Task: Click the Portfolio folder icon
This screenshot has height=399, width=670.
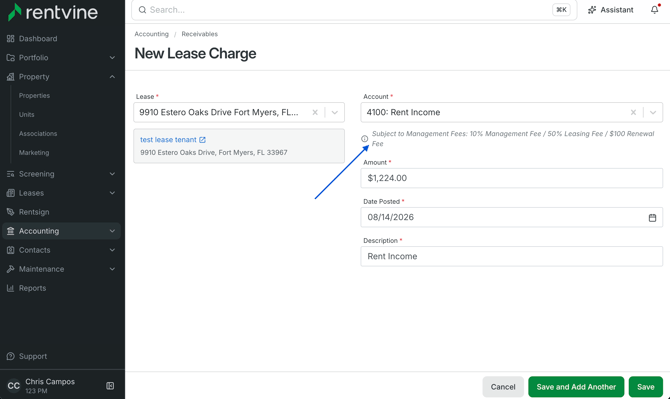Action: point(11,58)
